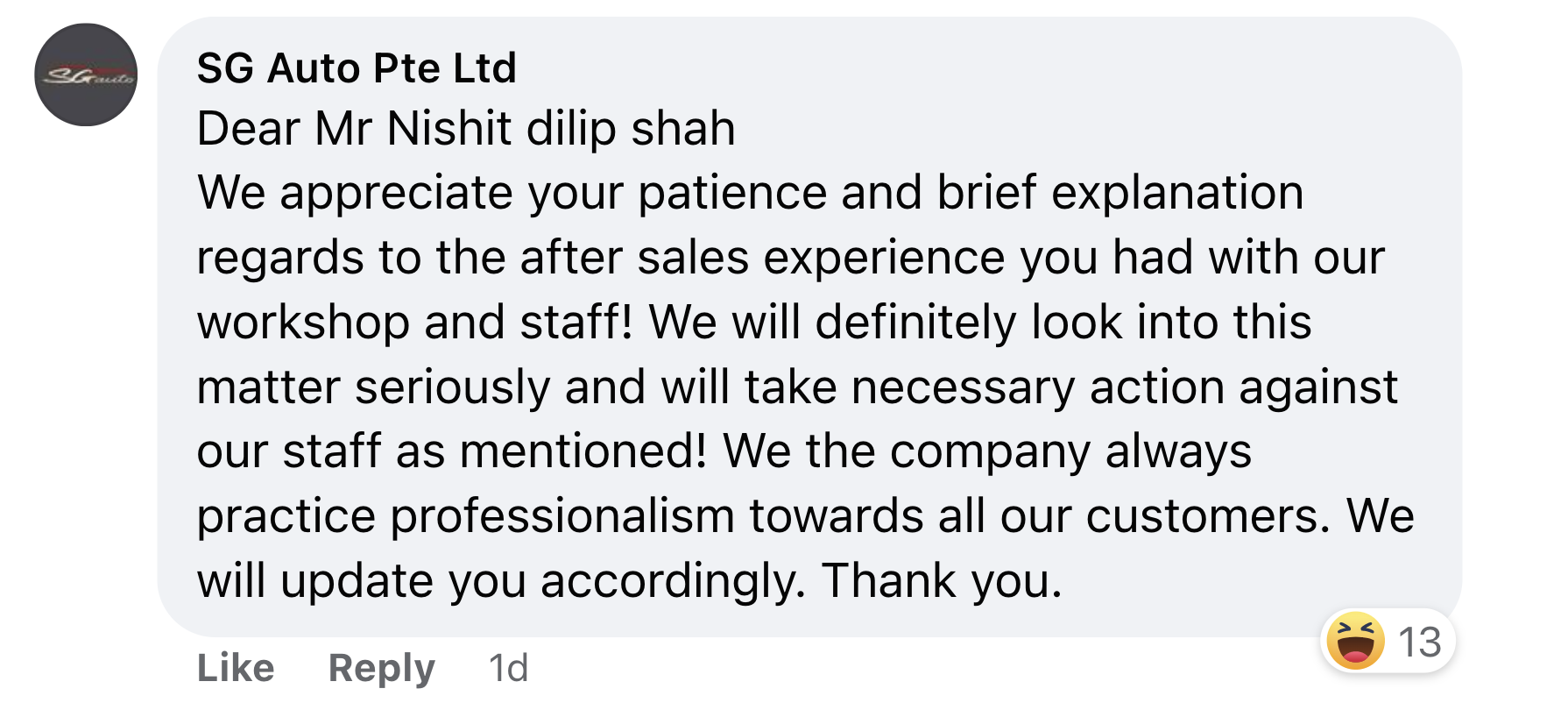Click the laughing Haha reaction emoji
Viewport: 1568px width, 710px height.
1355,641
